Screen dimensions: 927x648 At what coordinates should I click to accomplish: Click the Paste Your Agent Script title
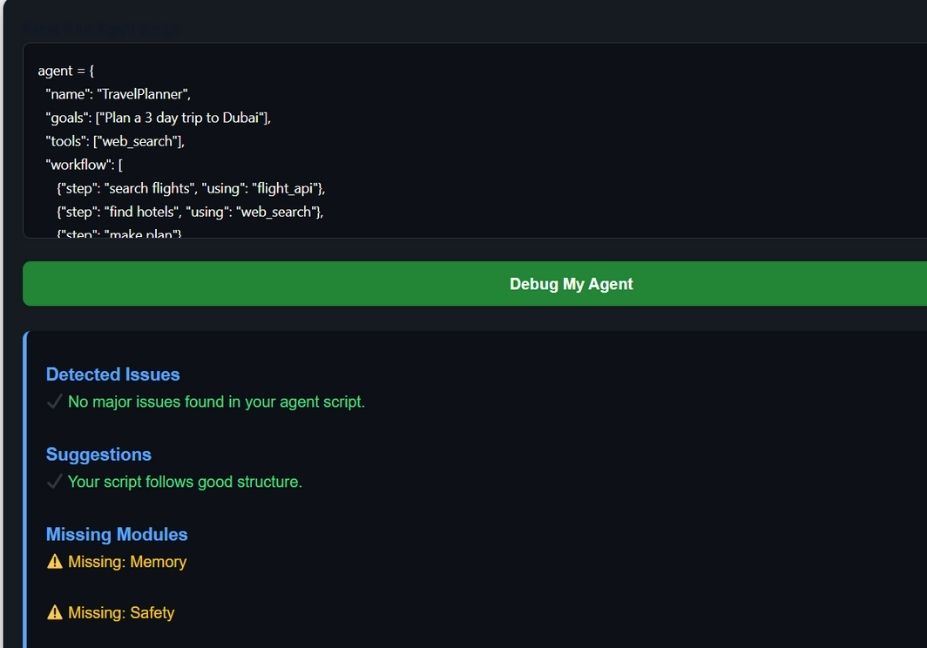click(x=104, y=28)
